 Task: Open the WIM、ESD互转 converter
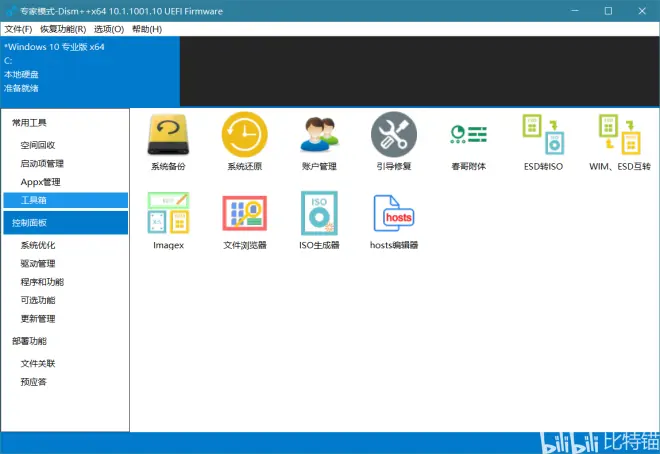click(619, 135)
